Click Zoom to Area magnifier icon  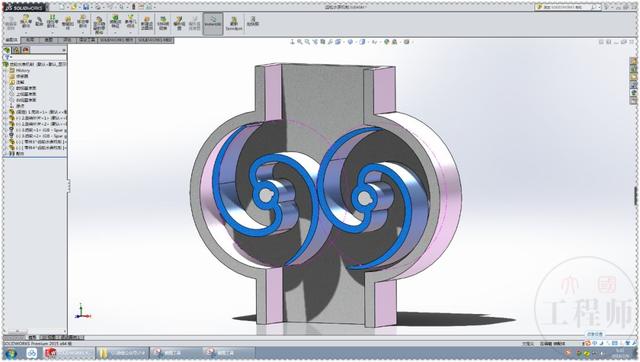pyautogui.click(x=307, y=42)
